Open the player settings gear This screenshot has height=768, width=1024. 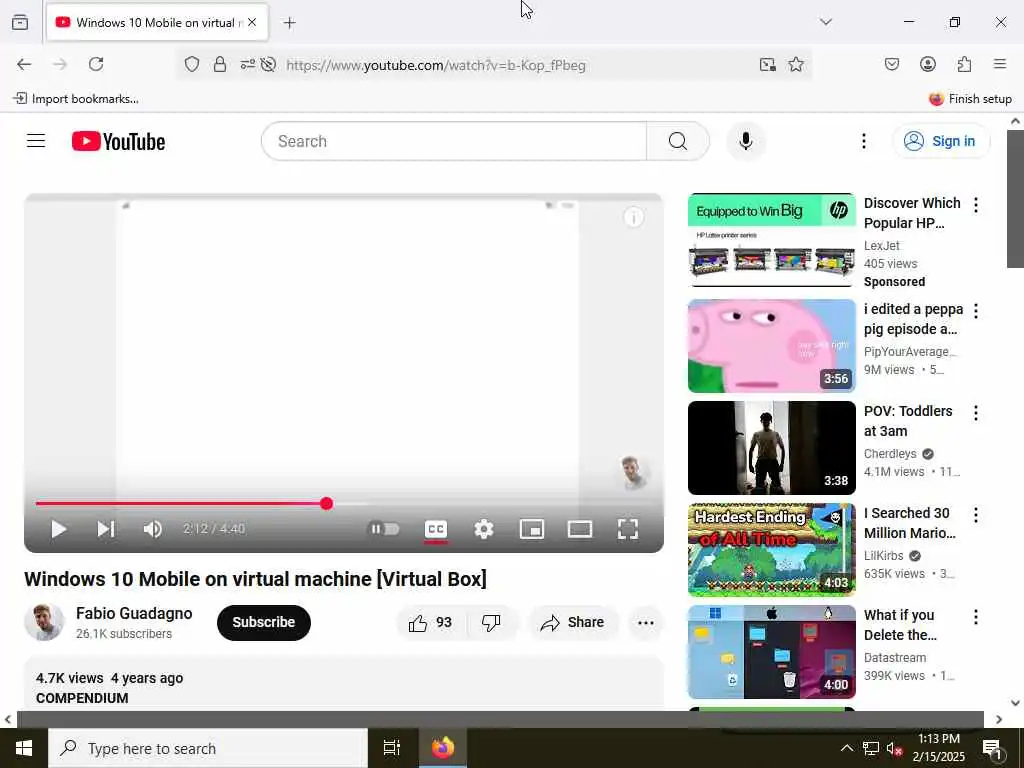click(x=483, y=529)
